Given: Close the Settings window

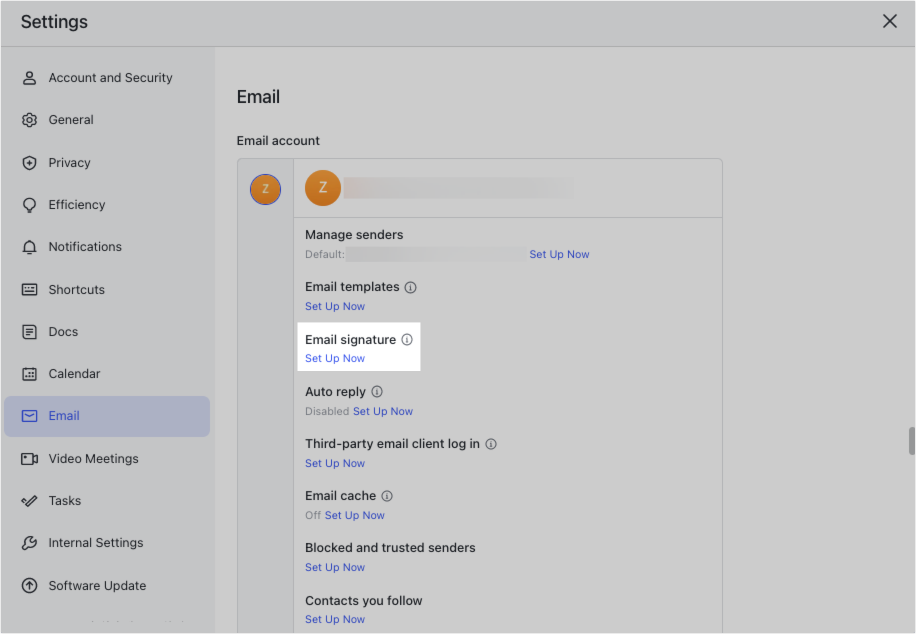Looking at the screenshot, I should [889, 20].
